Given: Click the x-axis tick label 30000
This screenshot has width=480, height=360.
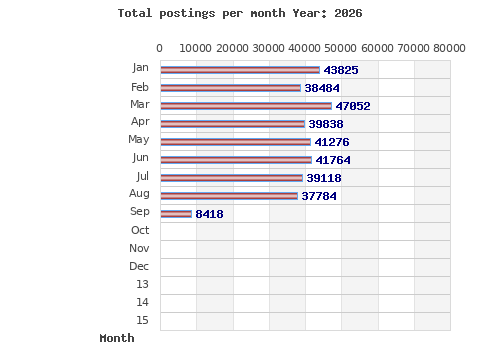Looking at the screenshot, I should click(268, 48).
